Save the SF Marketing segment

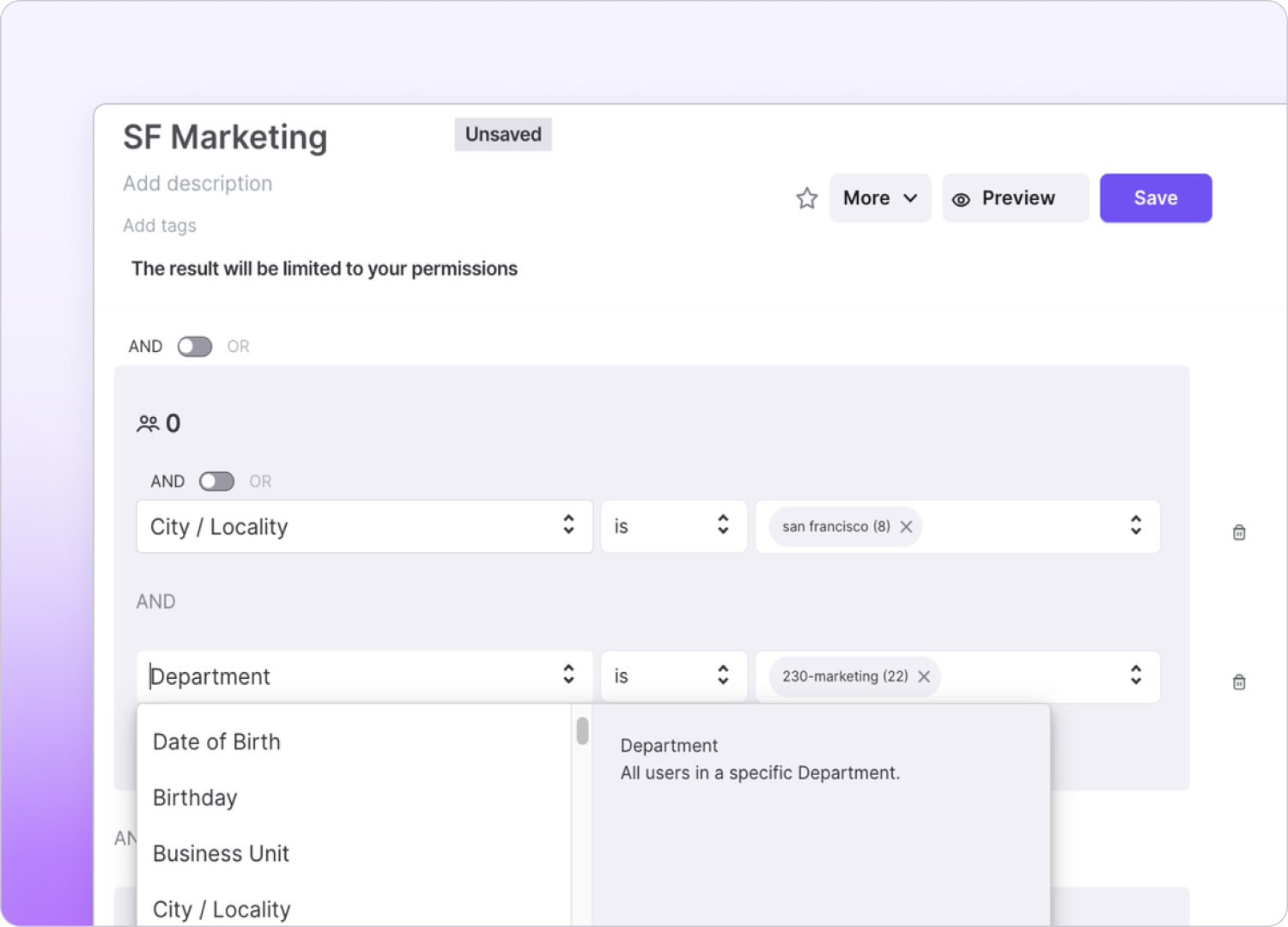[1156, 198]
